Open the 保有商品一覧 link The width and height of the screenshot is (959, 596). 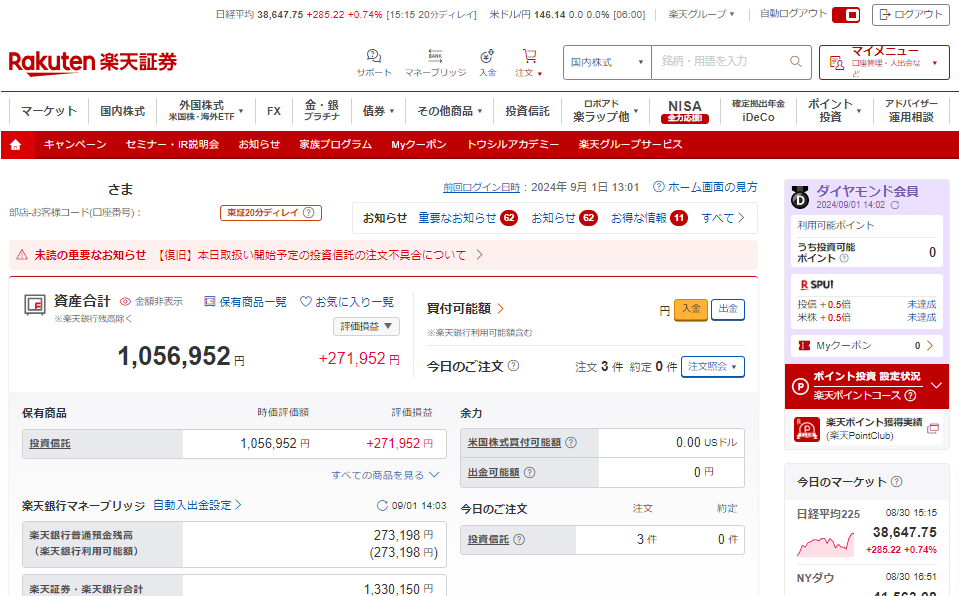[x=245, y=302]
